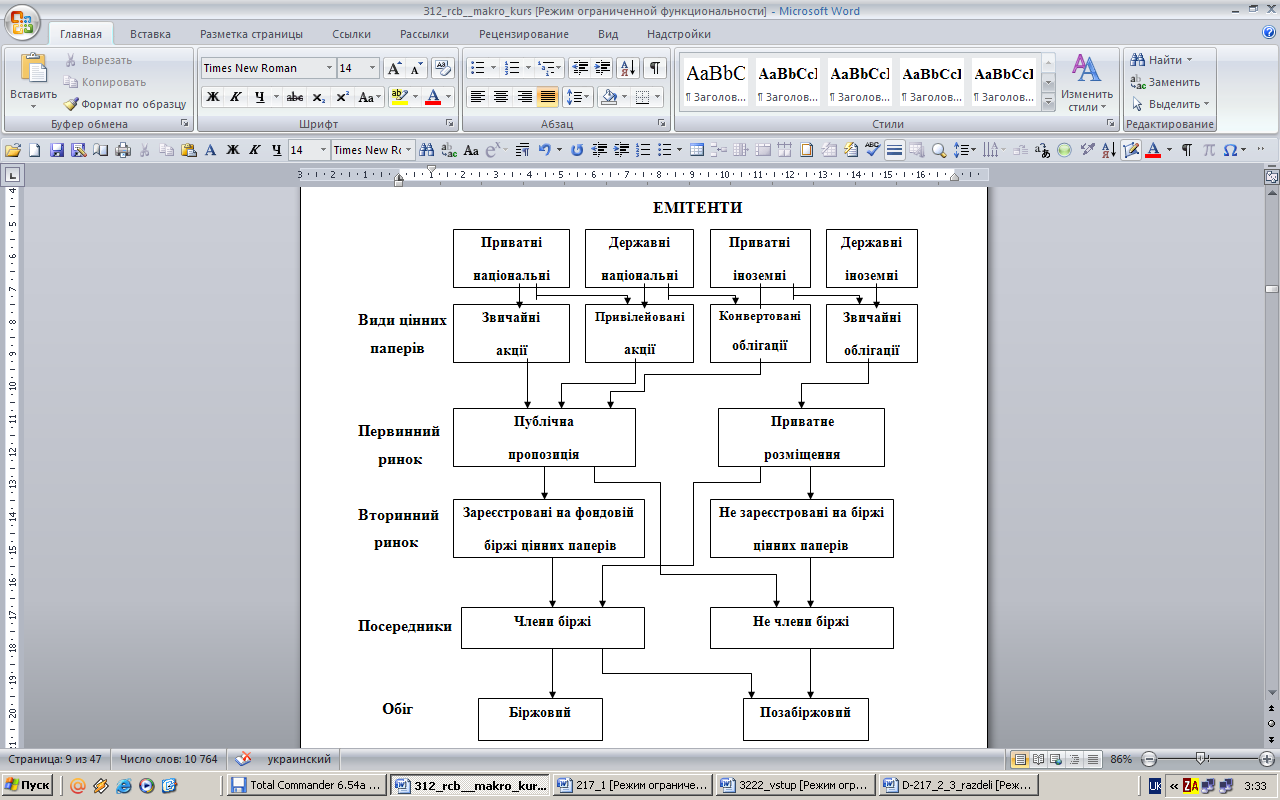Switch to Draft view in status bar

point(1094,759)
